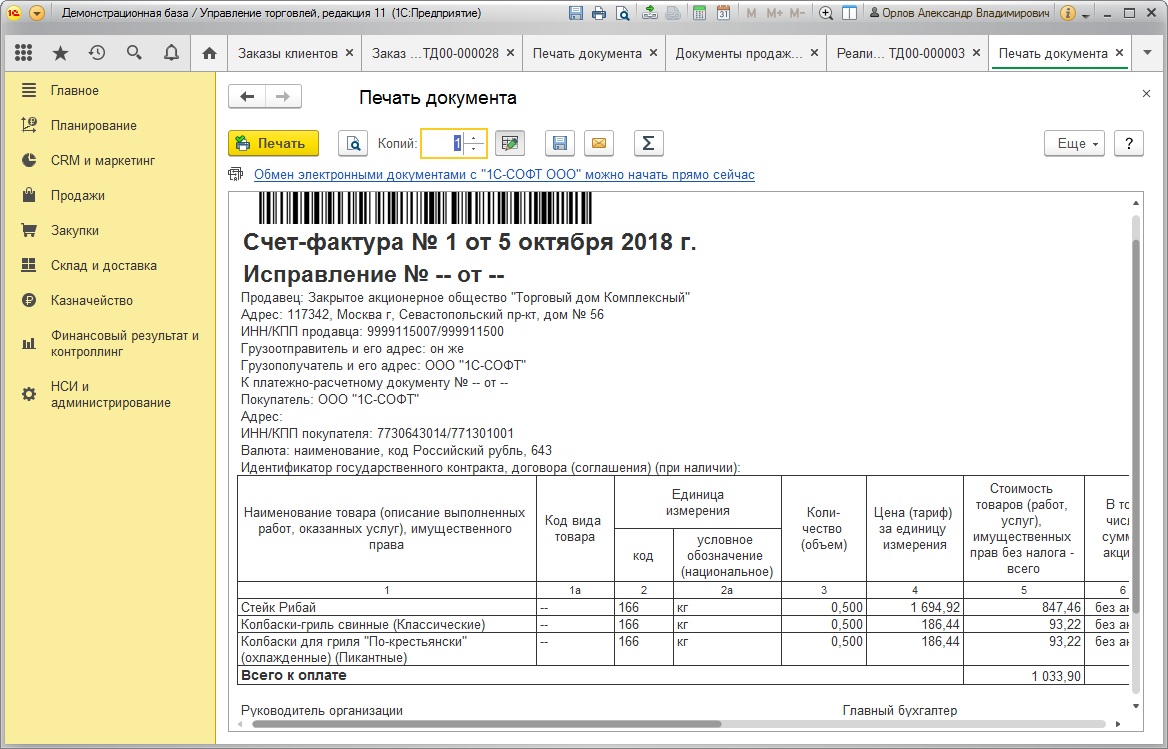Open the 1C main menu dropdown
1168x749 pixels.
[36, 13]
